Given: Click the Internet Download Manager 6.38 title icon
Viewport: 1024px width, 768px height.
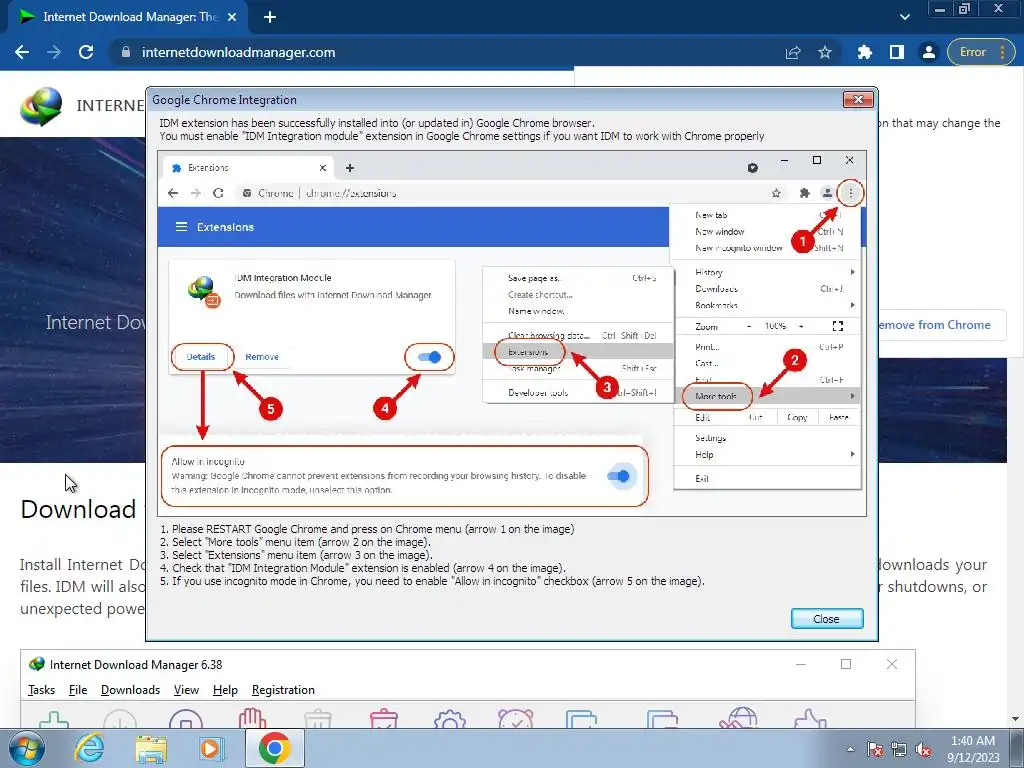Looking at the screenshot, I should [x=37, y=664].
